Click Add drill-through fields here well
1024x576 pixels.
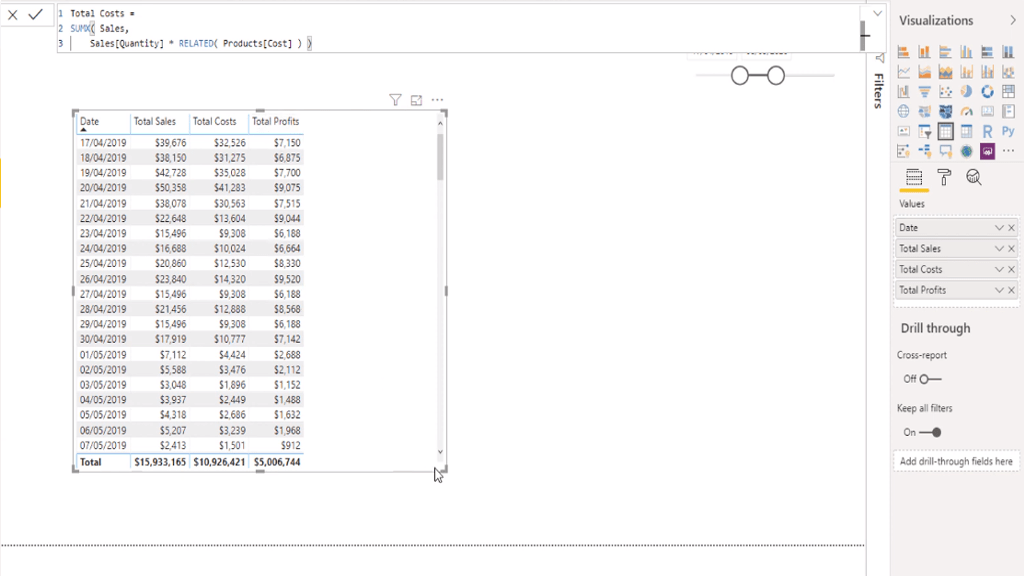tap(956, 461)
